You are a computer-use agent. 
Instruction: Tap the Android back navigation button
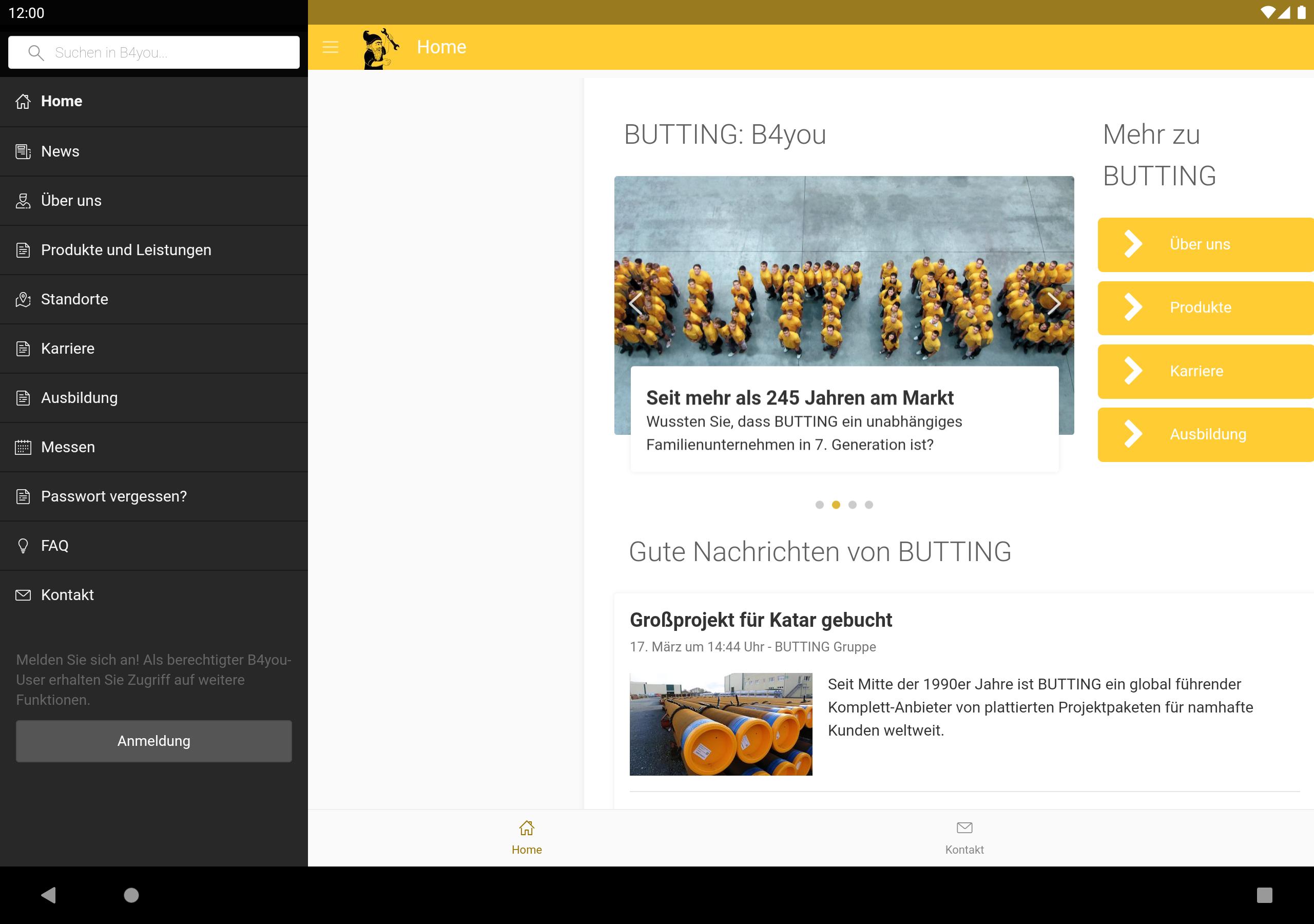click(x=49, y=895)
